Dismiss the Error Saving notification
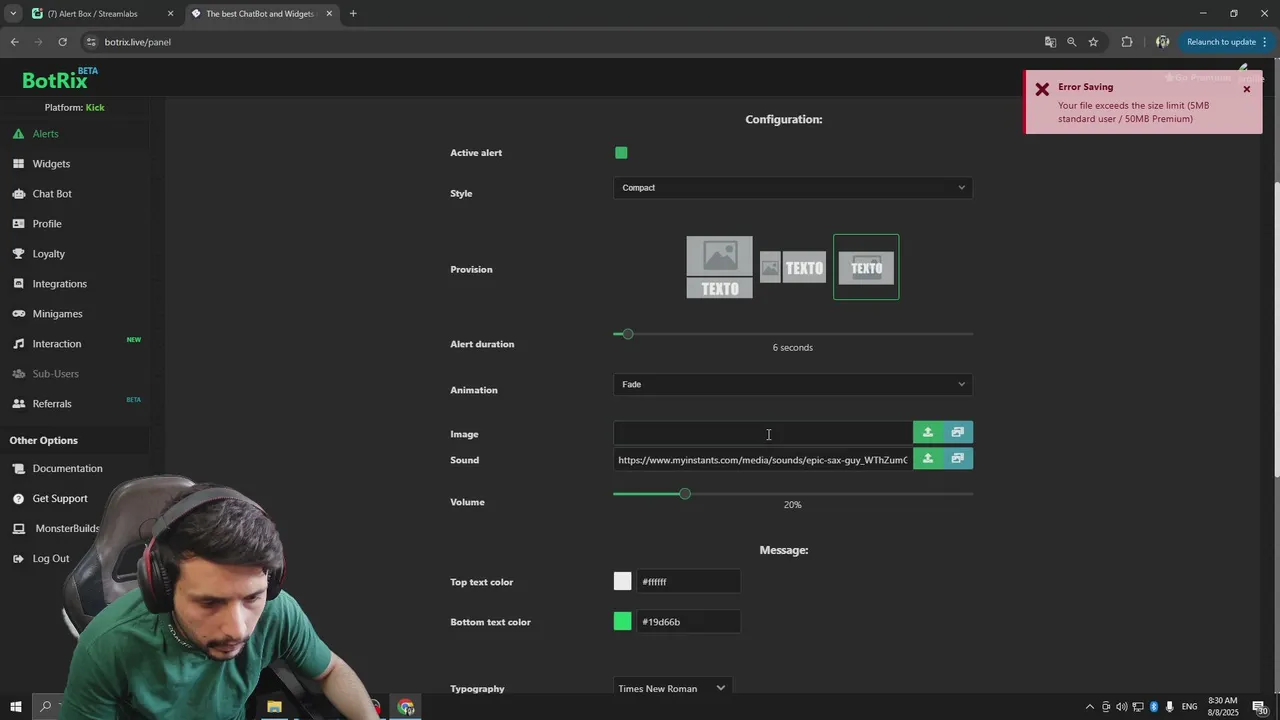Image resolution: width=1280 pixels, height=720 pixels. (x=1247, y=89)
